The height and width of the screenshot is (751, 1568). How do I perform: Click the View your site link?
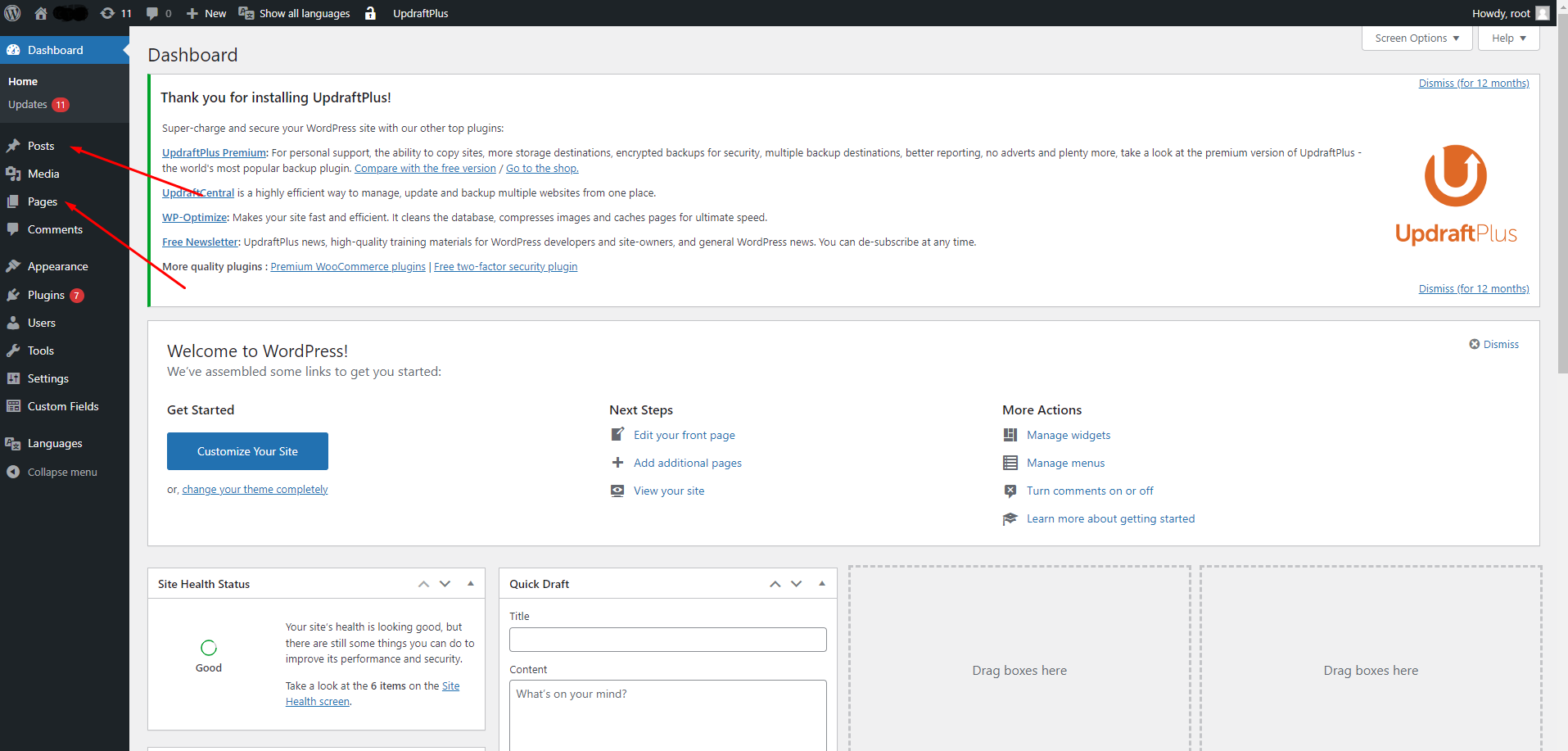tap(668, 491)
